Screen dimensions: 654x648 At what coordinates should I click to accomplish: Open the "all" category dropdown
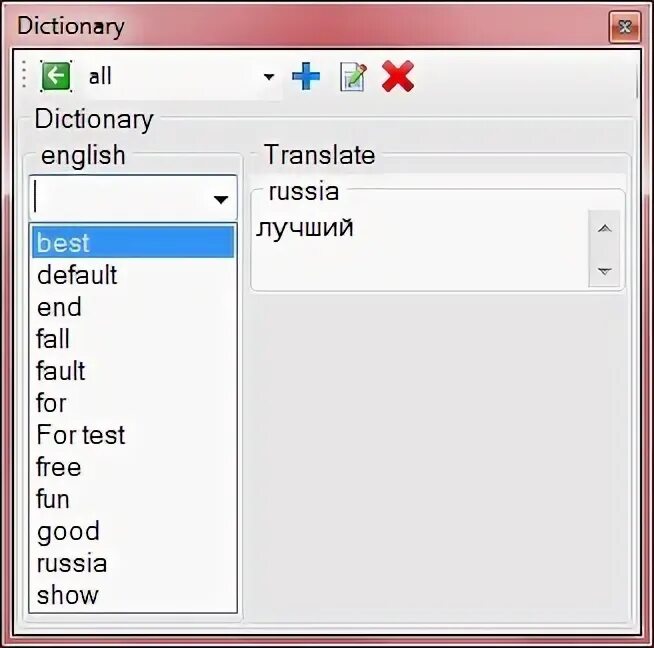(269, 77)
